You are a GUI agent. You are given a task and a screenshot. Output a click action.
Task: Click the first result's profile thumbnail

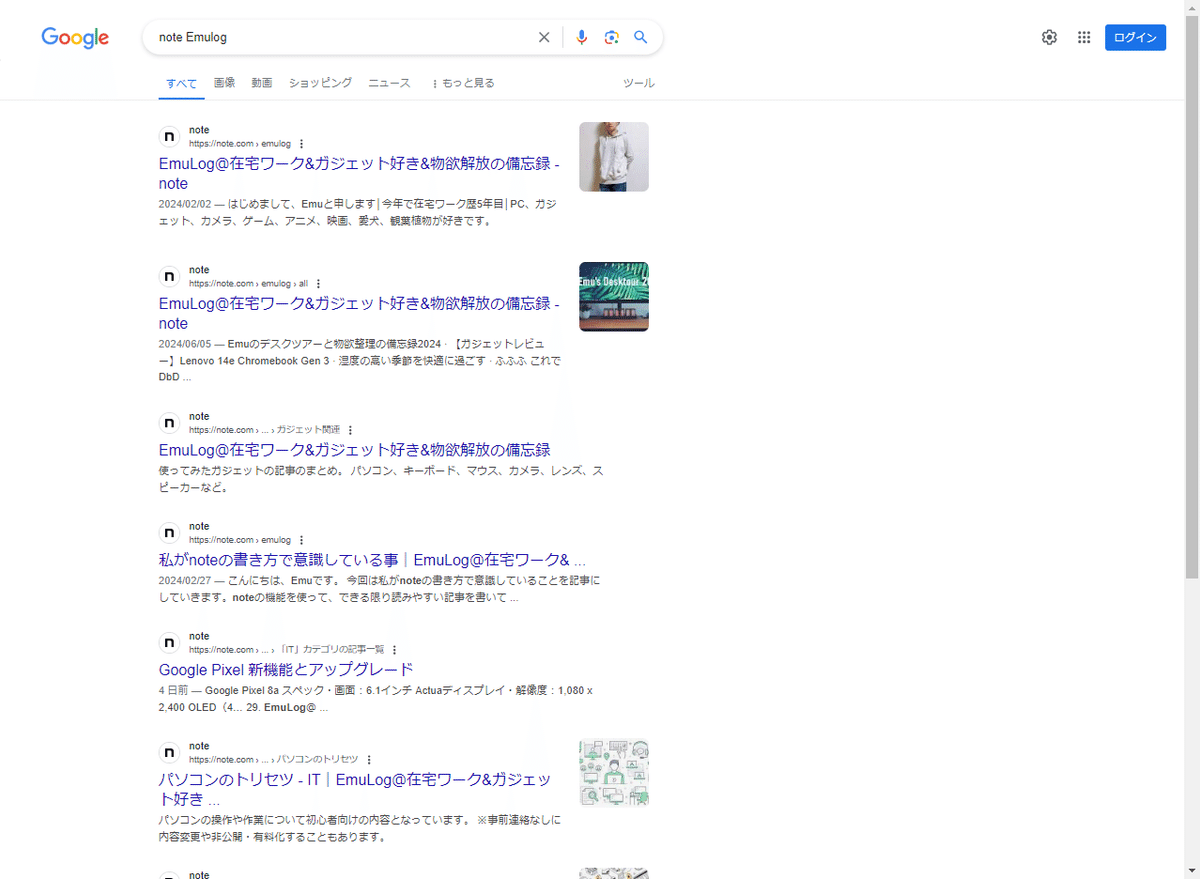pyautogui.click(x=613, y=156)
